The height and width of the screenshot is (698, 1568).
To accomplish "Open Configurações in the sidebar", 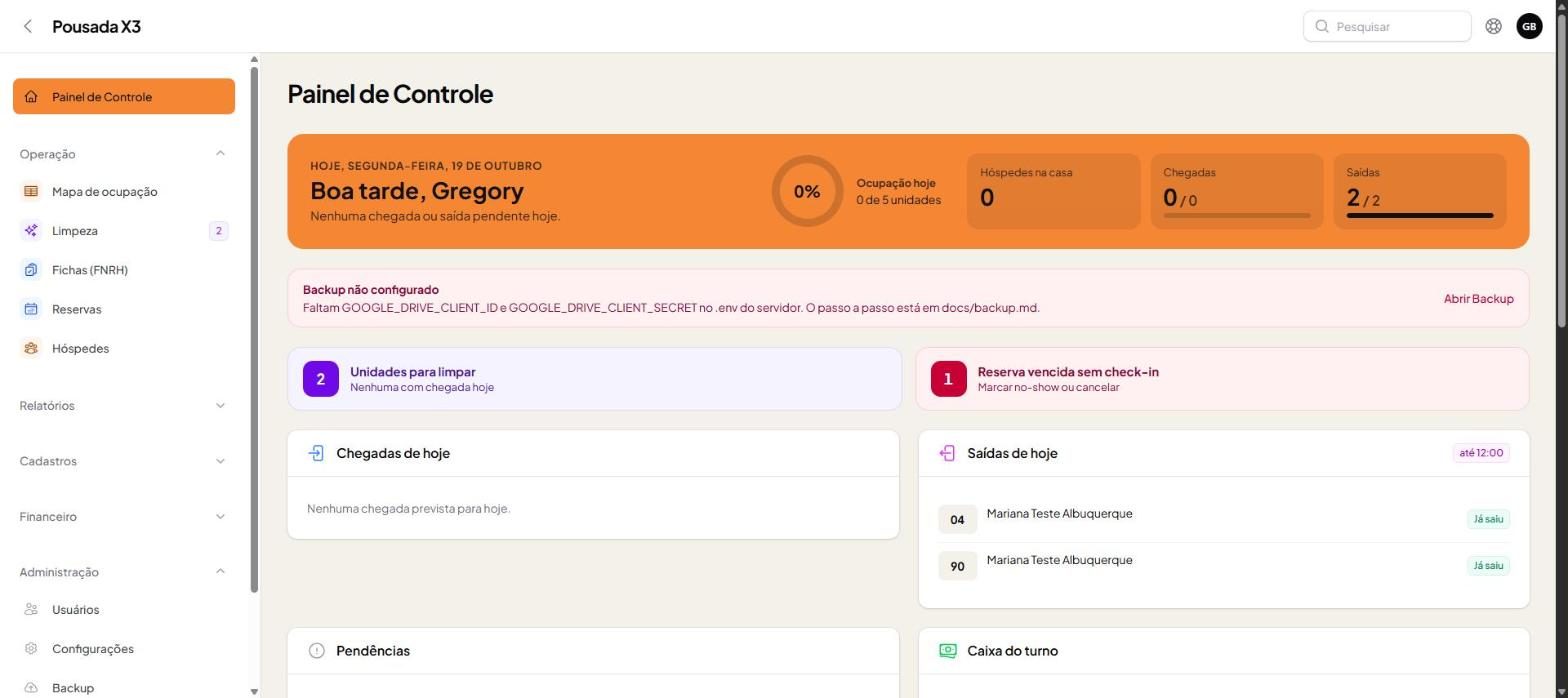I will pyautogui.click(x=124, y=648).
